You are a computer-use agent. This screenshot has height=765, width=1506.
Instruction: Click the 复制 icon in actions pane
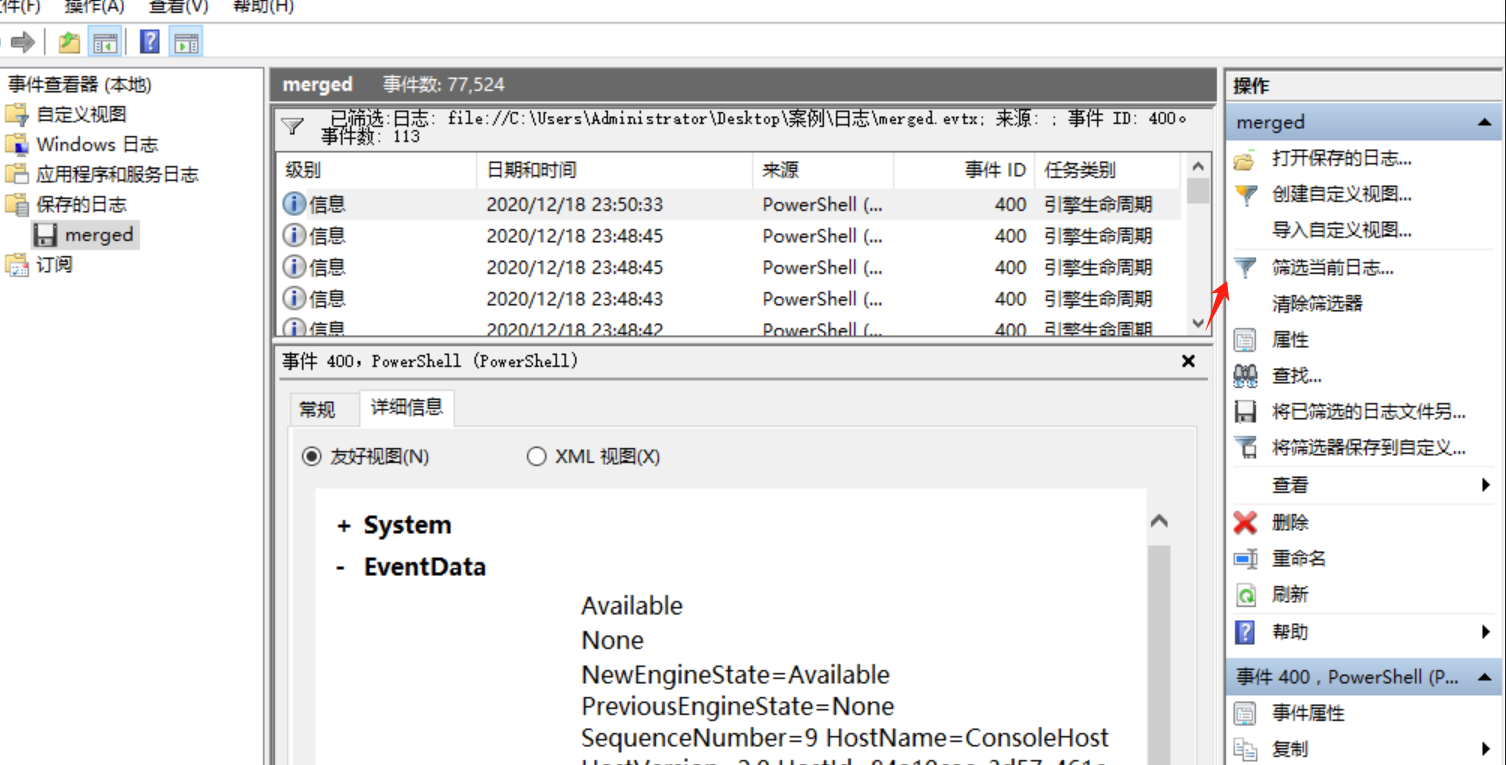(x=1245, y=749)
